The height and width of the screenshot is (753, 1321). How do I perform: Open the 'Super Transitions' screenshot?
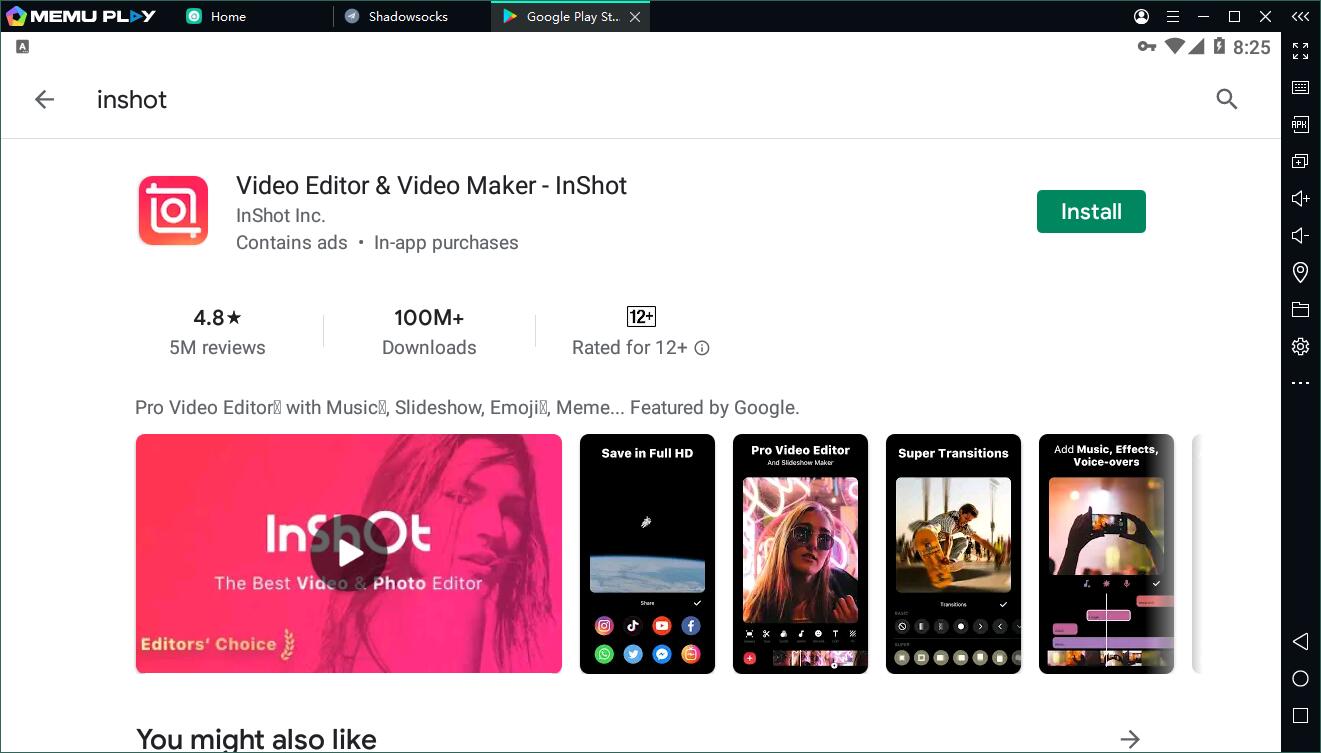pyautogui.click(x=953, y=553)
